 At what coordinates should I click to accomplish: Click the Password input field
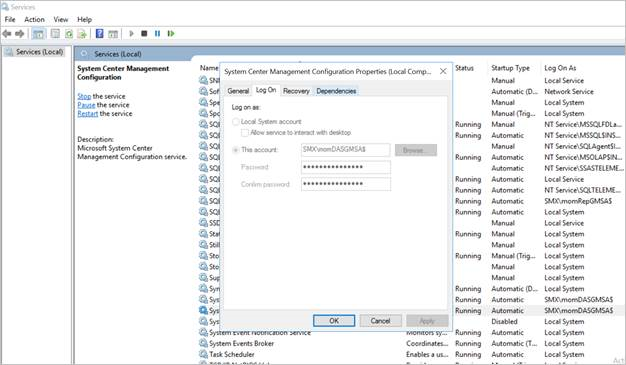[345, 167]
